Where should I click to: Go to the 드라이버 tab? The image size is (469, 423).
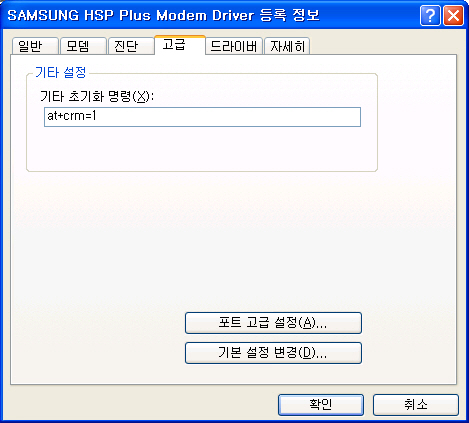point(234,46)
